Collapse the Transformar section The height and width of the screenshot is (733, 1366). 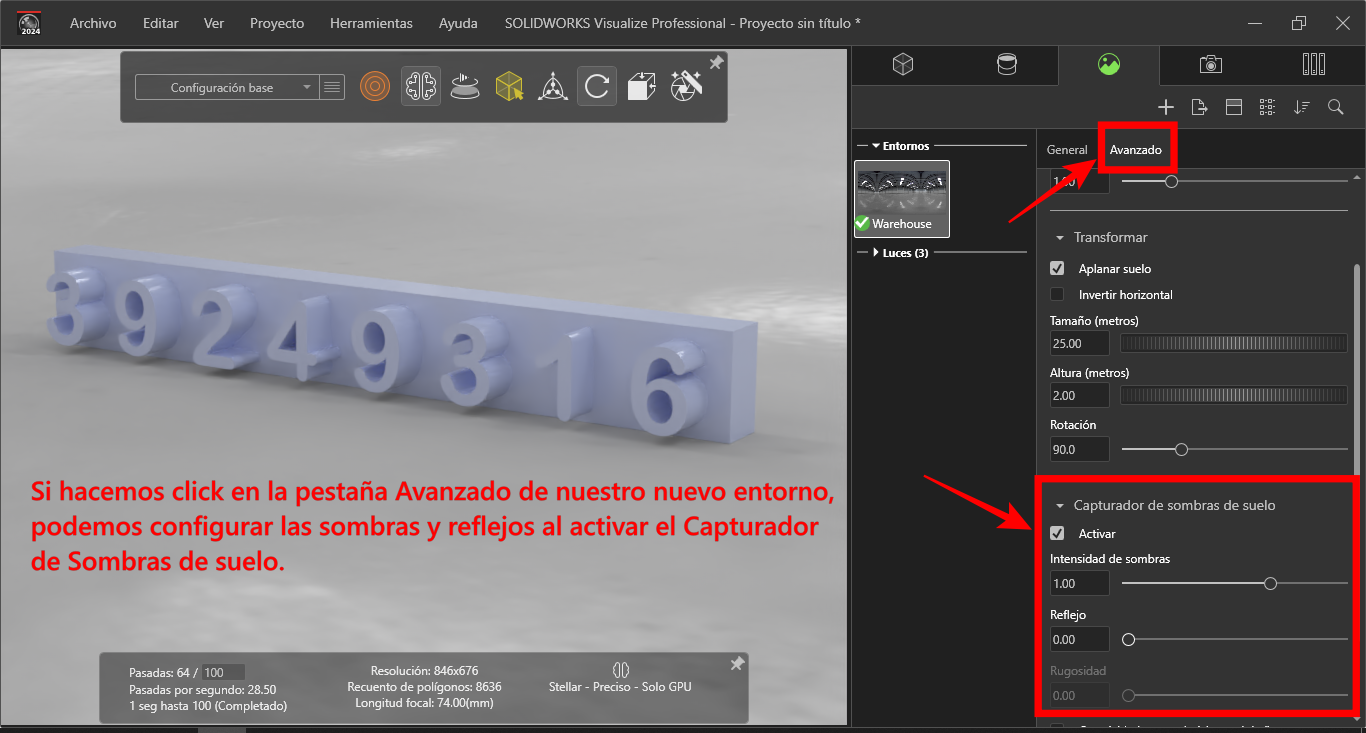click(1060, 238)
